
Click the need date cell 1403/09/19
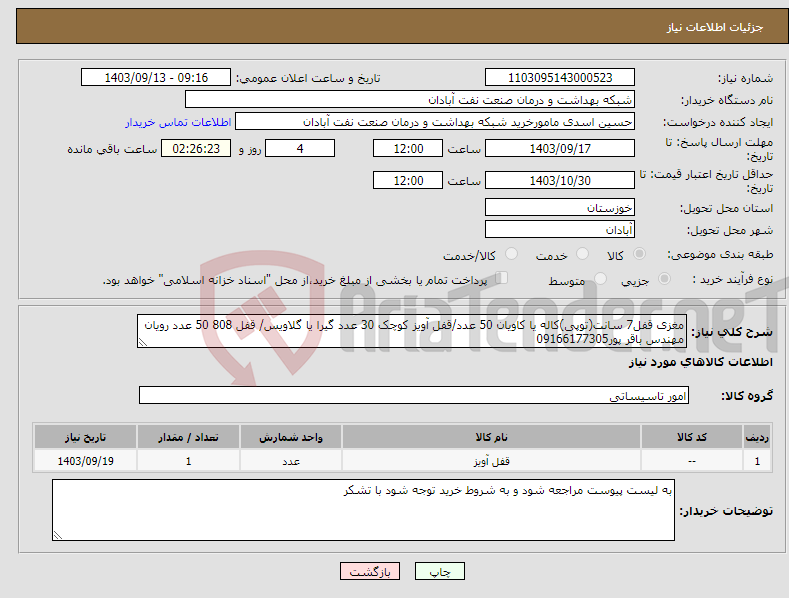click(85, 461)
